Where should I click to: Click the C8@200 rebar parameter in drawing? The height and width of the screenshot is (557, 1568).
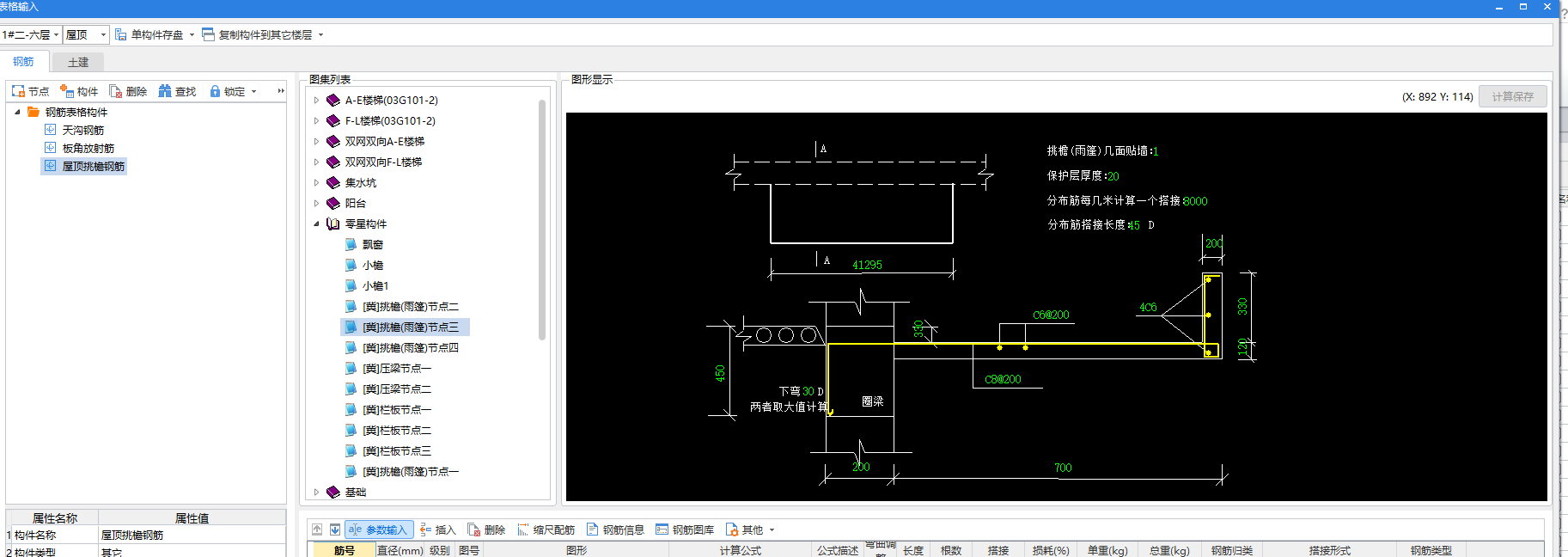point(1003,379)
